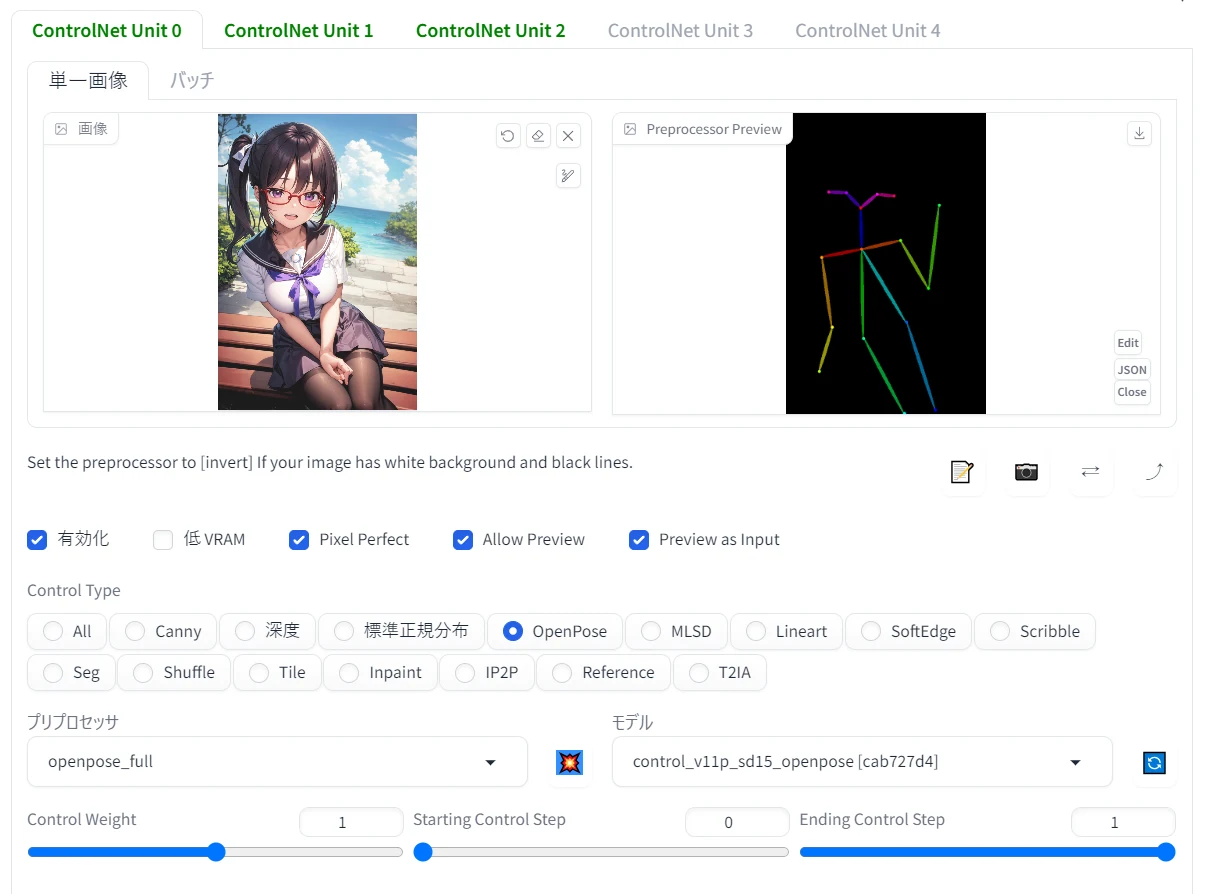Switch to ControlNet Unit 3 tab

680,30
